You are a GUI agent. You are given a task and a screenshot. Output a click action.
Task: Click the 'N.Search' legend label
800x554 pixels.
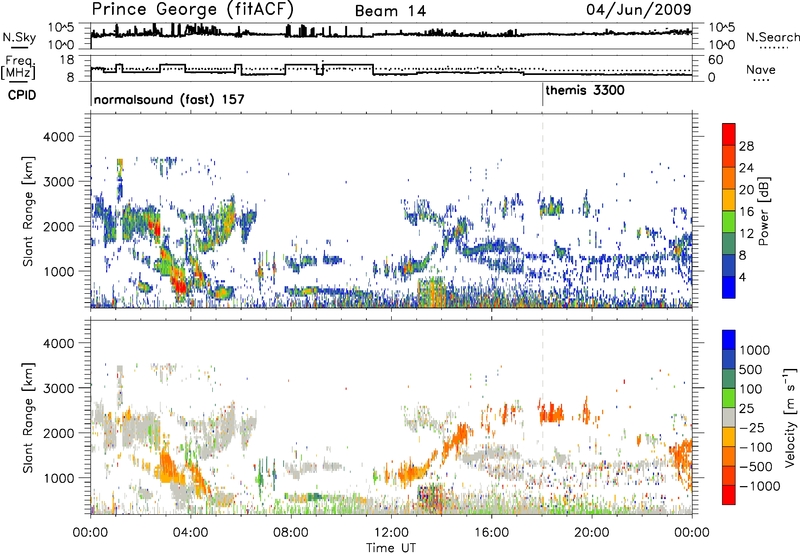(772, 37)
